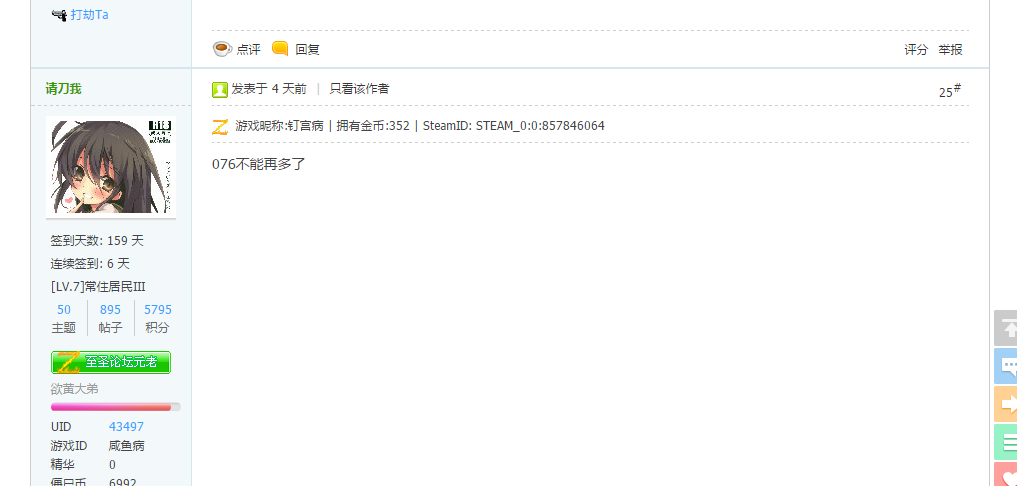
Task: Click the coffee cup 点评 icon
Action: click(x=222, y=49)
